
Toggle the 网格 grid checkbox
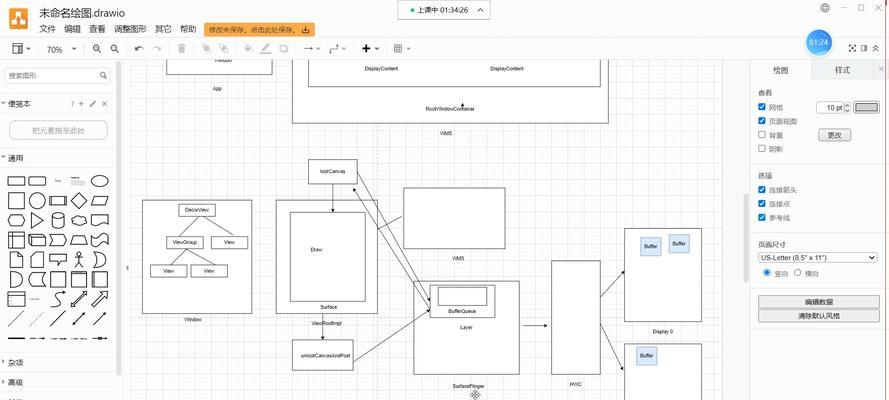[762, 107]
